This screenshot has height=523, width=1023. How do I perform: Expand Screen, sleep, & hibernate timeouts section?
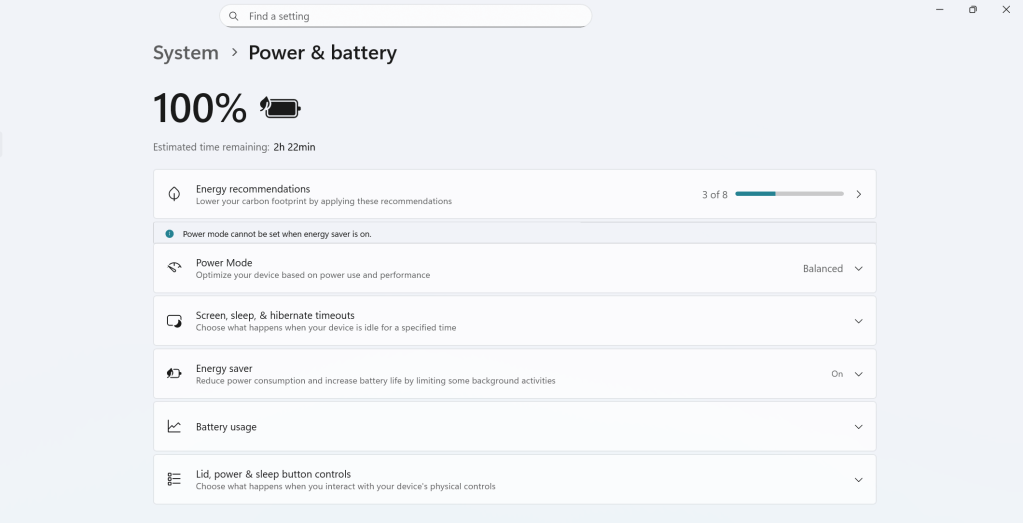point(859,321)
